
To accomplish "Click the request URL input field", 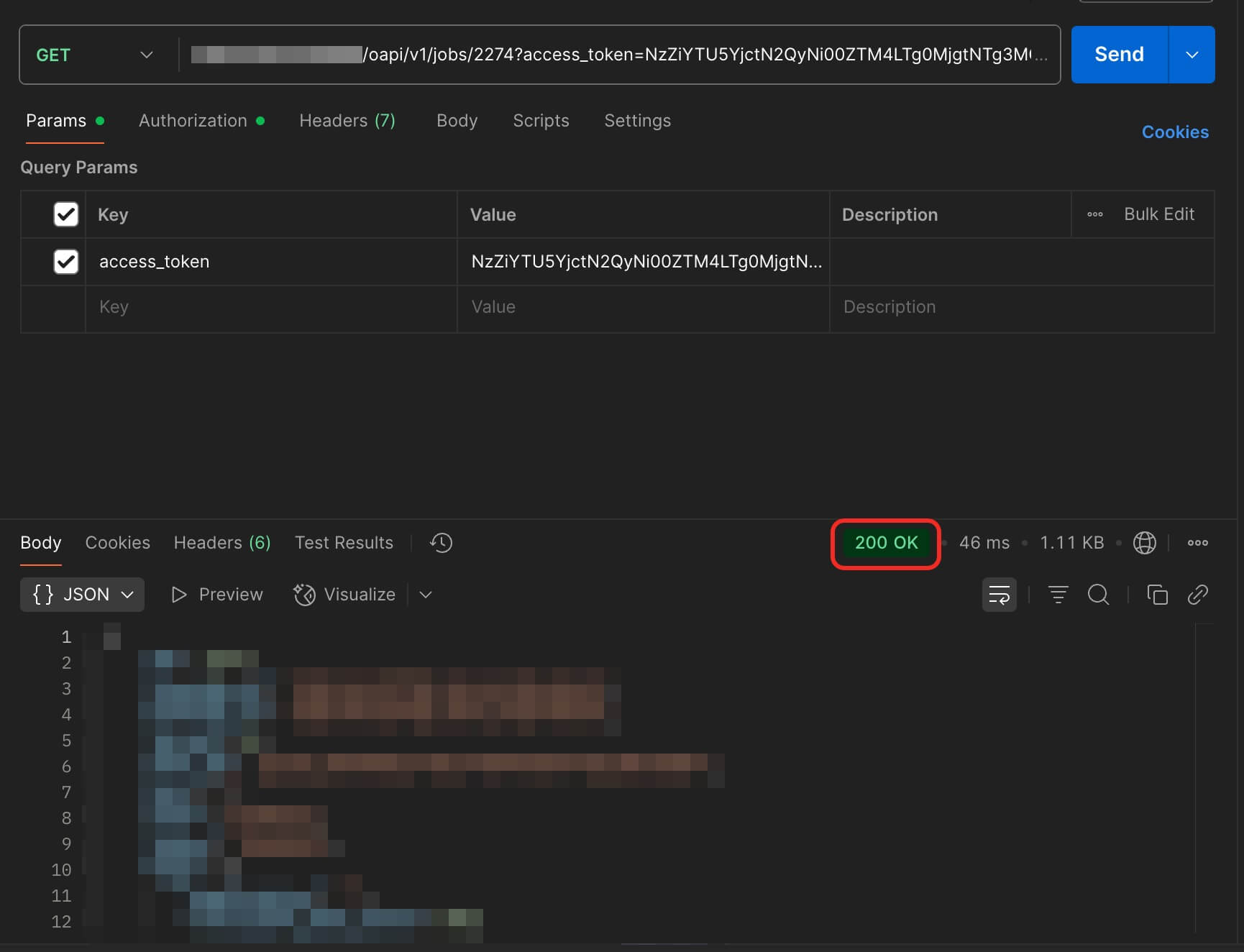I will (x=618, y=54).
